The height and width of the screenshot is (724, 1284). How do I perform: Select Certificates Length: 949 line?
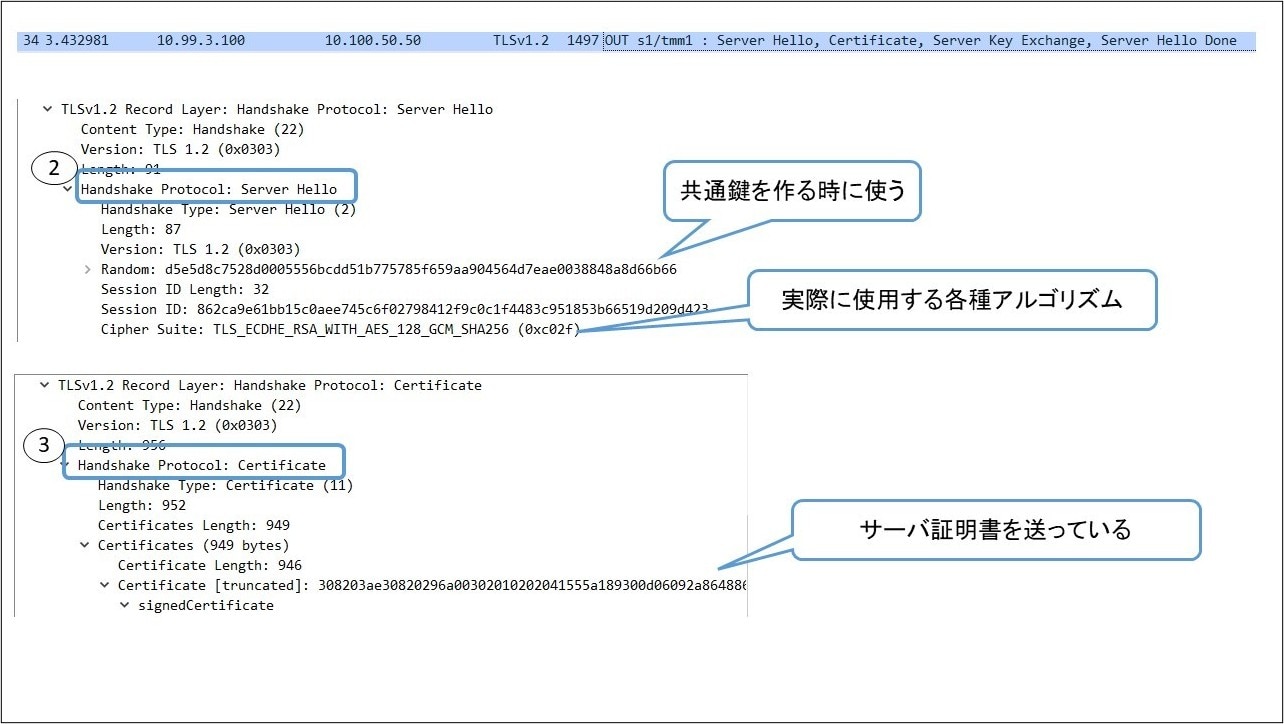coord(193,525)
